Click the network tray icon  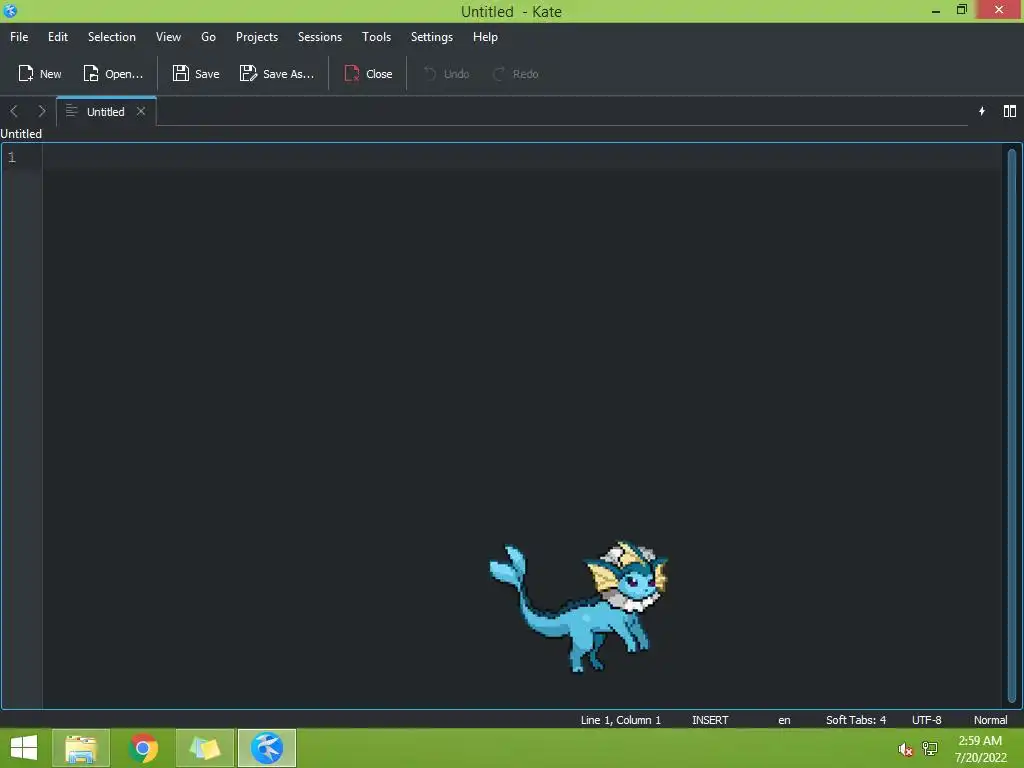pos(930,748)
